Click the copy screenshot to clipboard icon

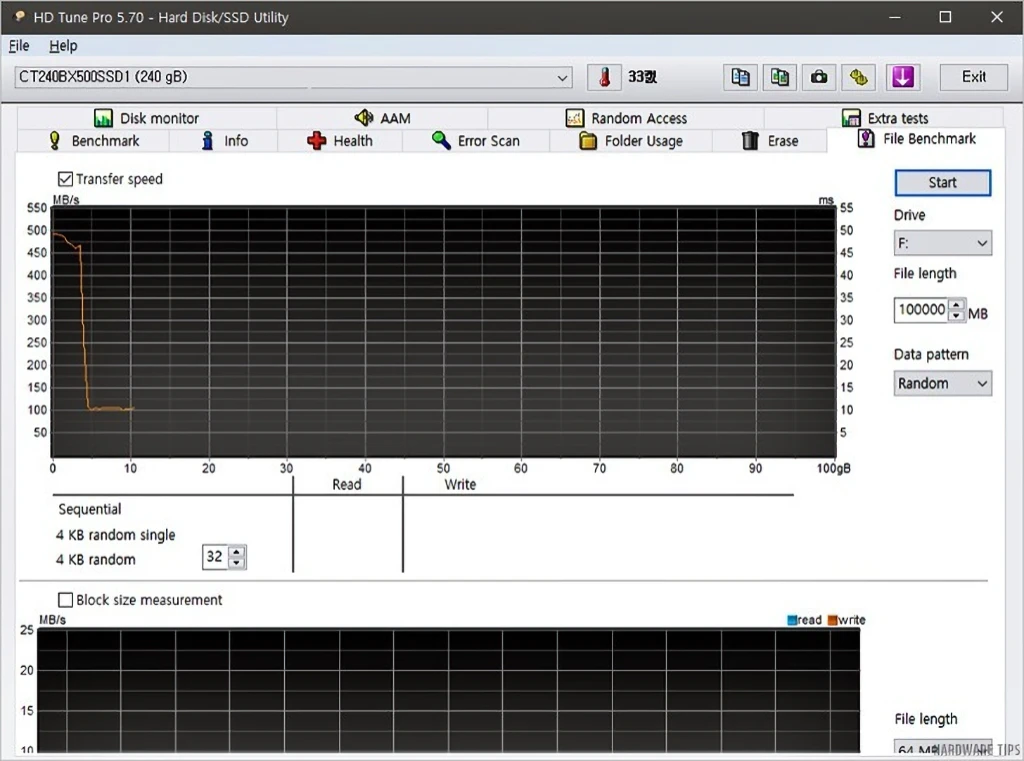pyautogui.click(x=780, y=77)
